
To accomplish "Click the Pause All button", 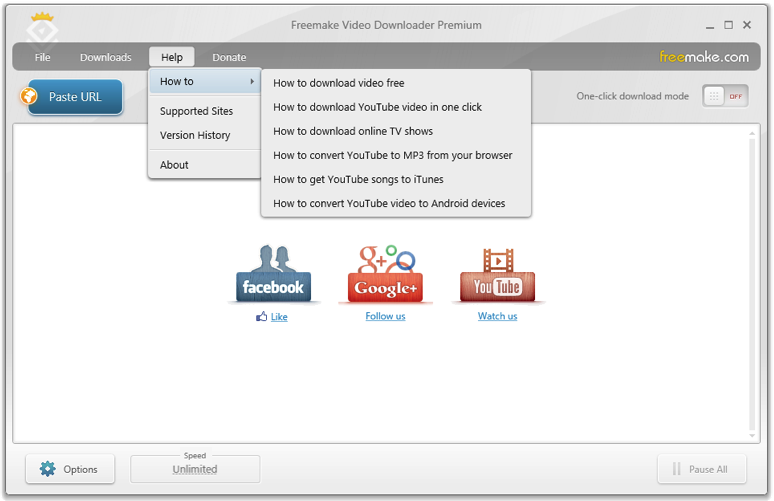I will pyautogui.click(x=701, y=469).
